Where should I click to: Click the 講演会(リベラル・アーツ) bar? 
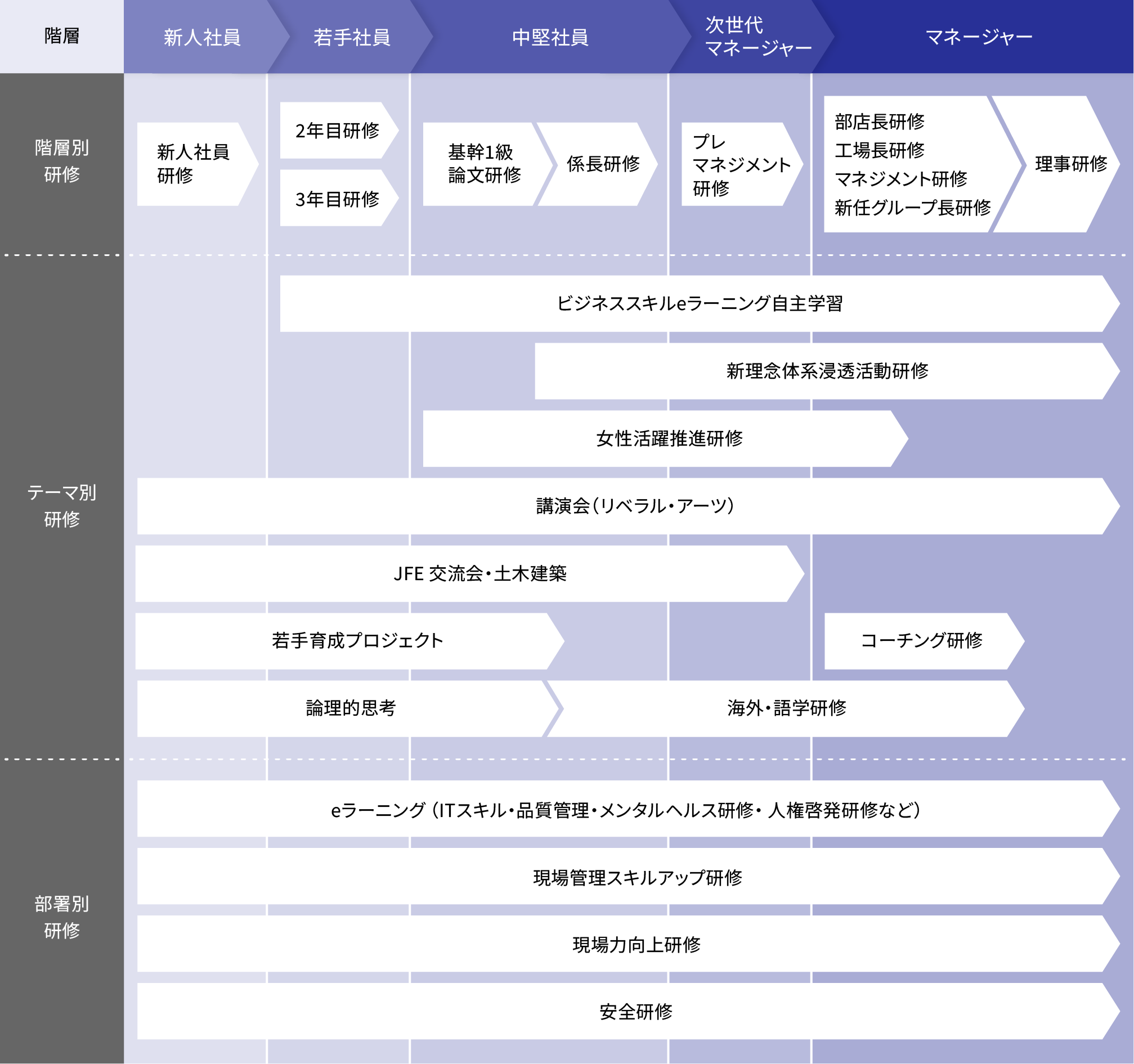pyautogui.click(x=628, y=506)
